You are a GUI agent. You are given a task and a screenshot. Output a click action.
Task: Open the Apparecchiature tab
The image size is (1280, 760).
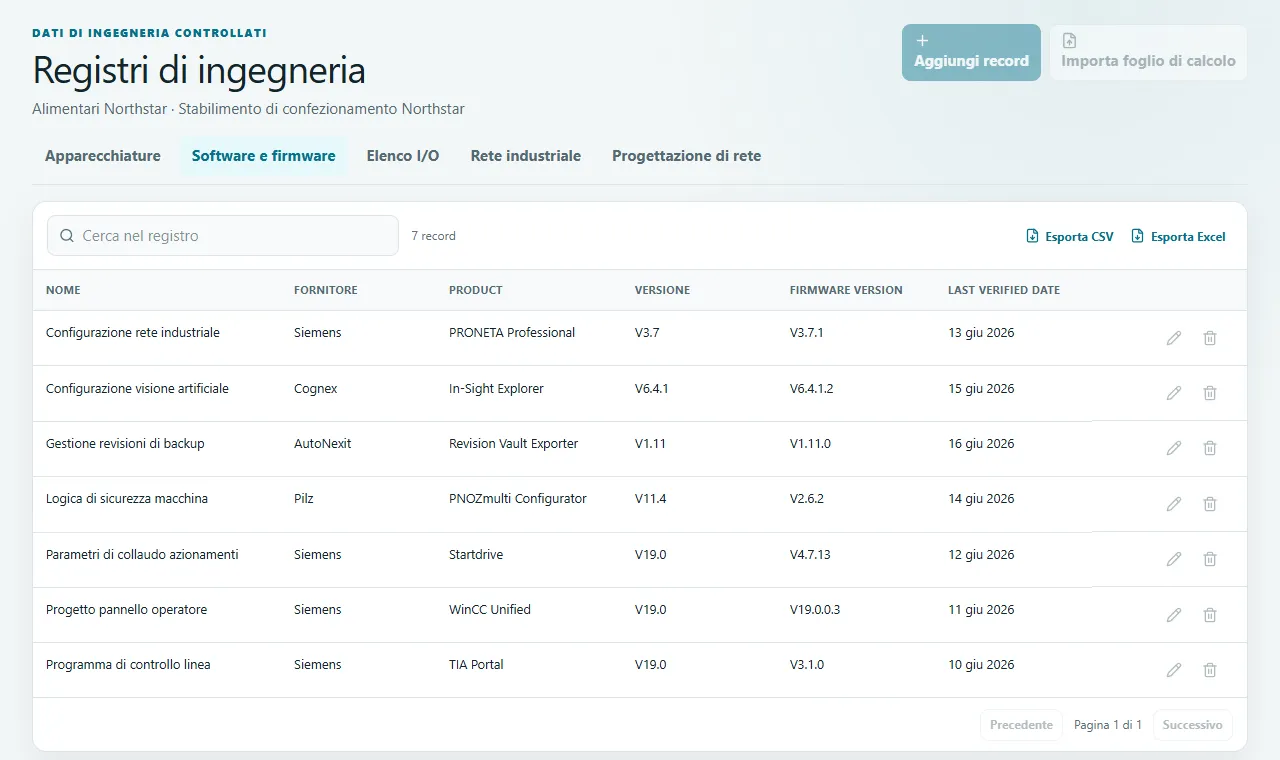click(x=103, y=156)
